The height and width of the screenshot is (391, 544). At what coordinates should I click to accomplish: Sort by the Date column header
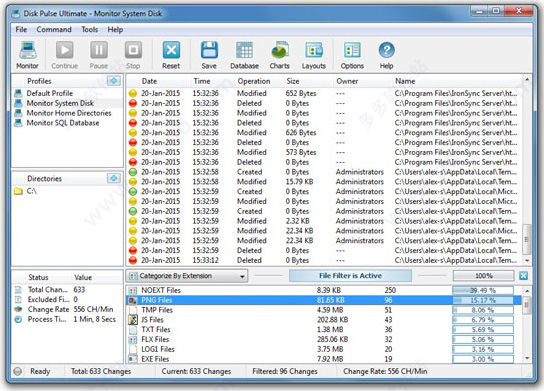[149, 81]
